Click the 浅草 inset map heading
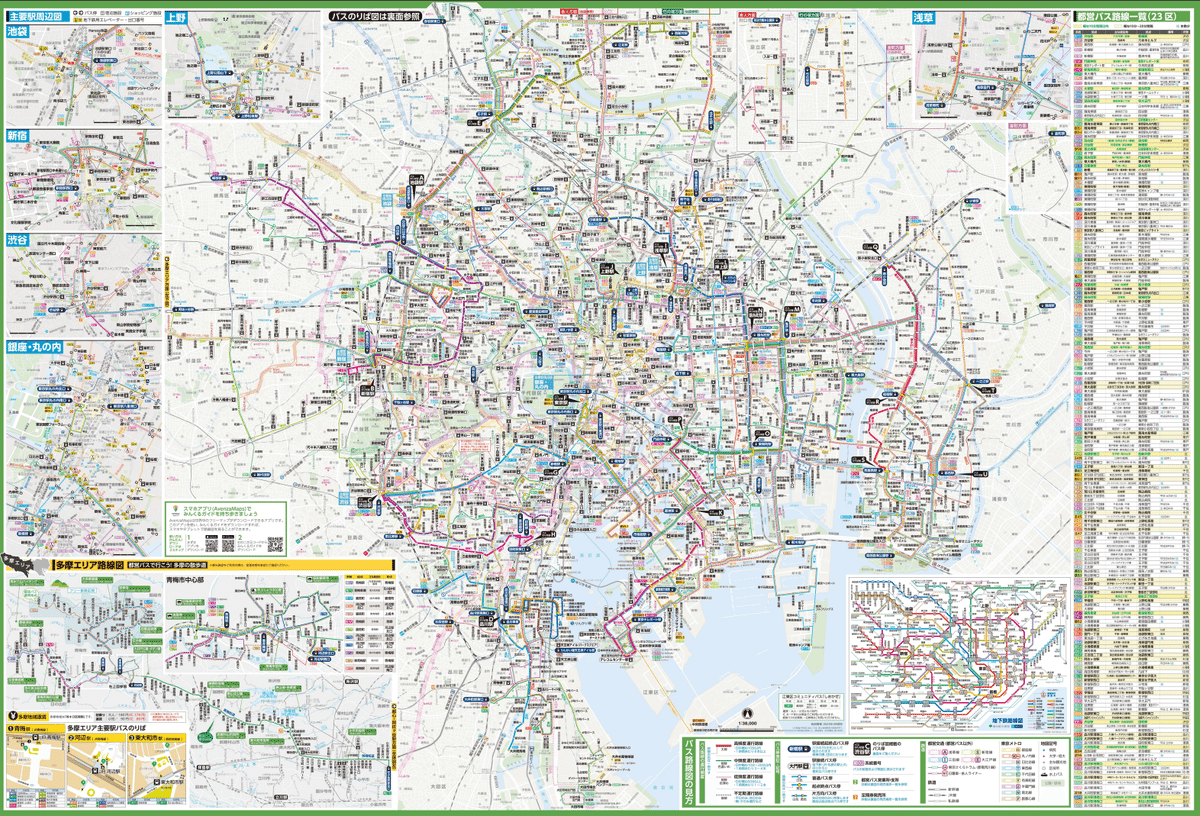The image size is (1200, 816). click(926, 18)
